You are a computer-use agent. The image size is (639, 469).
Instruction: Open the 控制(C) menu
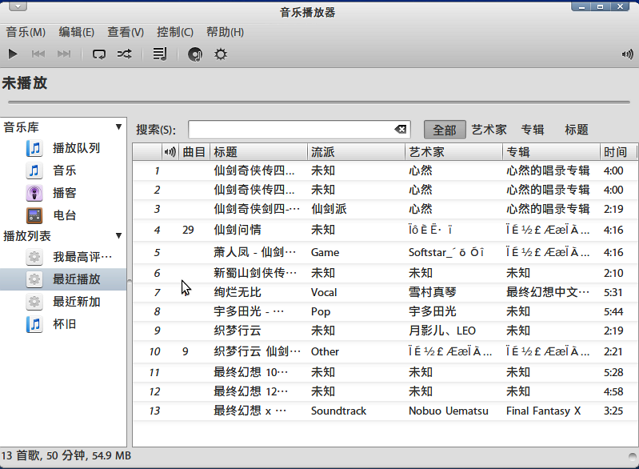pyautogui.click(x=175, y=32)
